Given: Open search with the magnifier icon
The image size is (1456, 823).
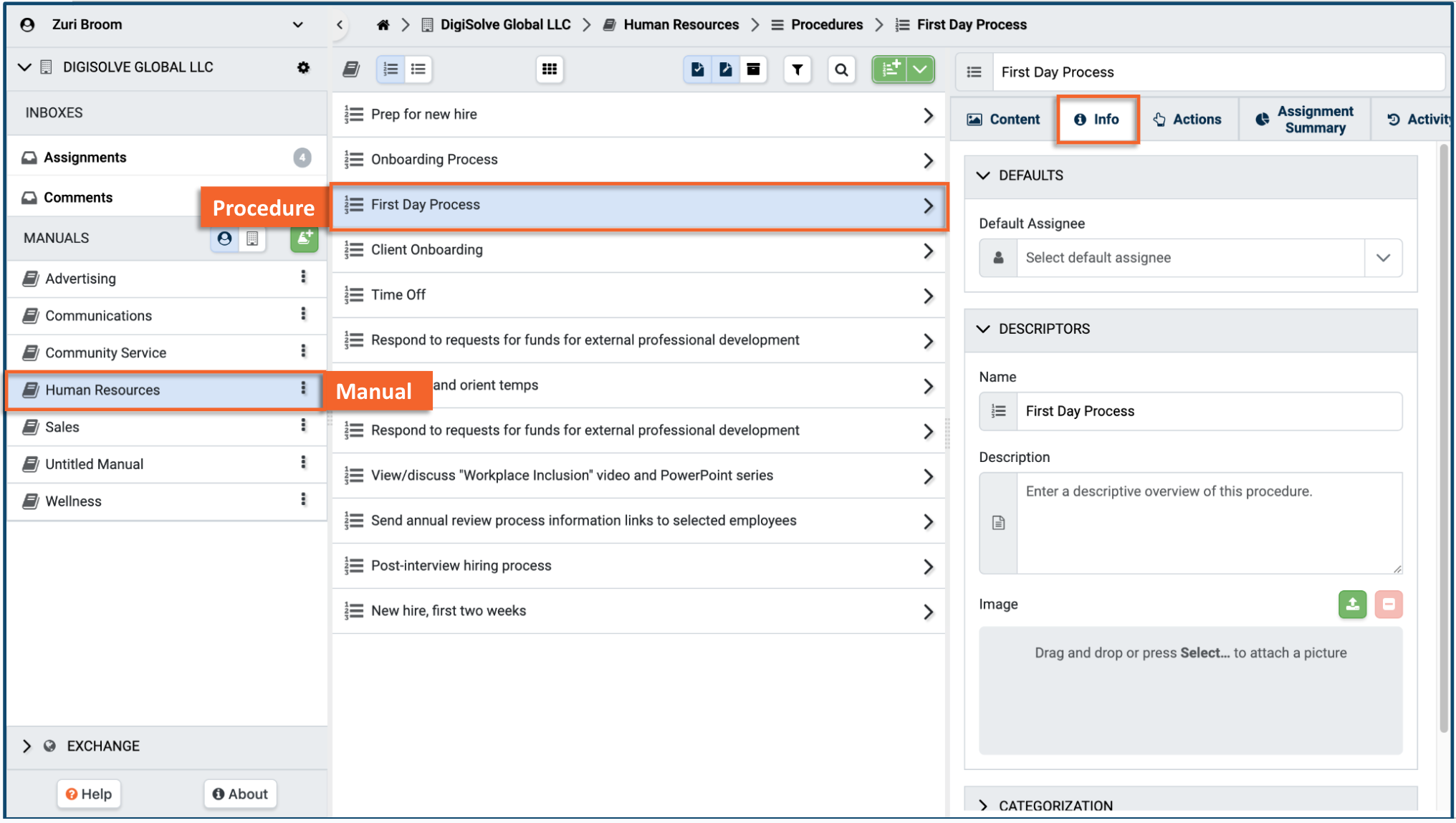Looking at the screenshot, I should click(x=841, y=69).
